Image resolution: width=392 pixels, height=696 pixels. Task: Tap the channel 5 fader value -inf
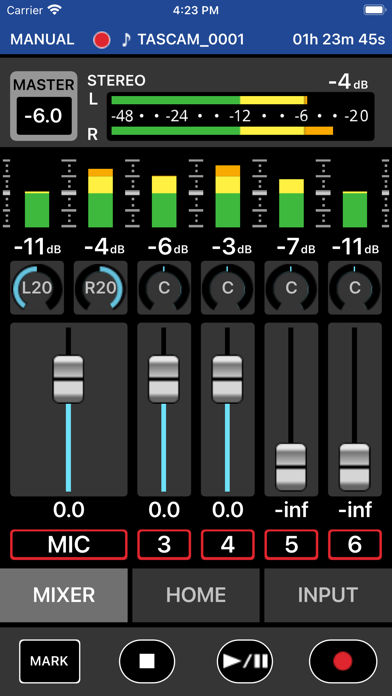[291, 510]
